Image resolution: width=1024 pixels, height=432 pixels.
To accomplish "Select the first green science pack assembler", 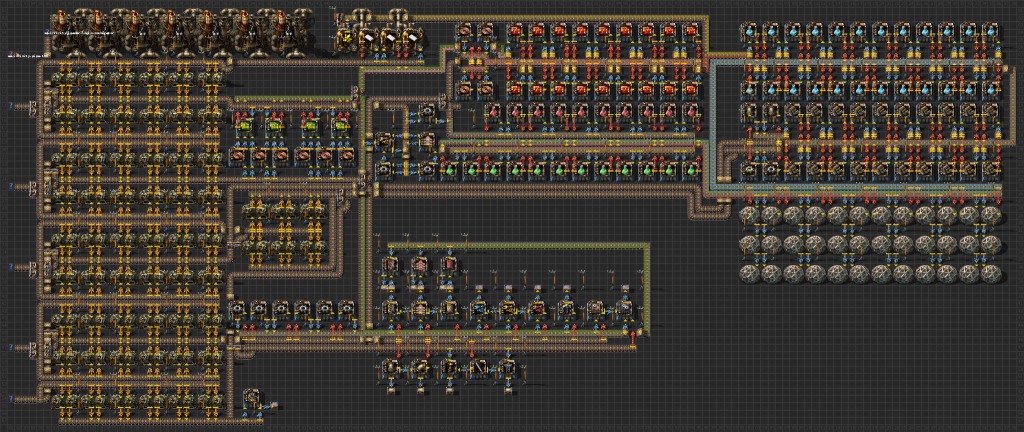I will pos(449,169).
